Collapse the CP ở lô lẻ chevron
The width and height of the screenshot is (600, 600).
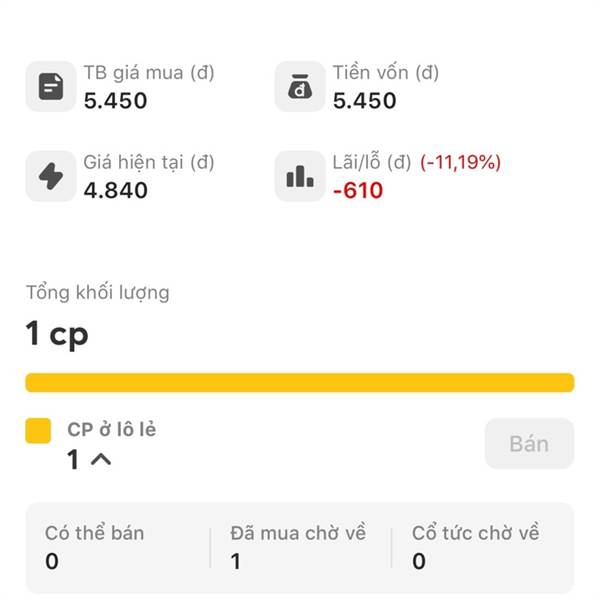click(x=101, y=459)
